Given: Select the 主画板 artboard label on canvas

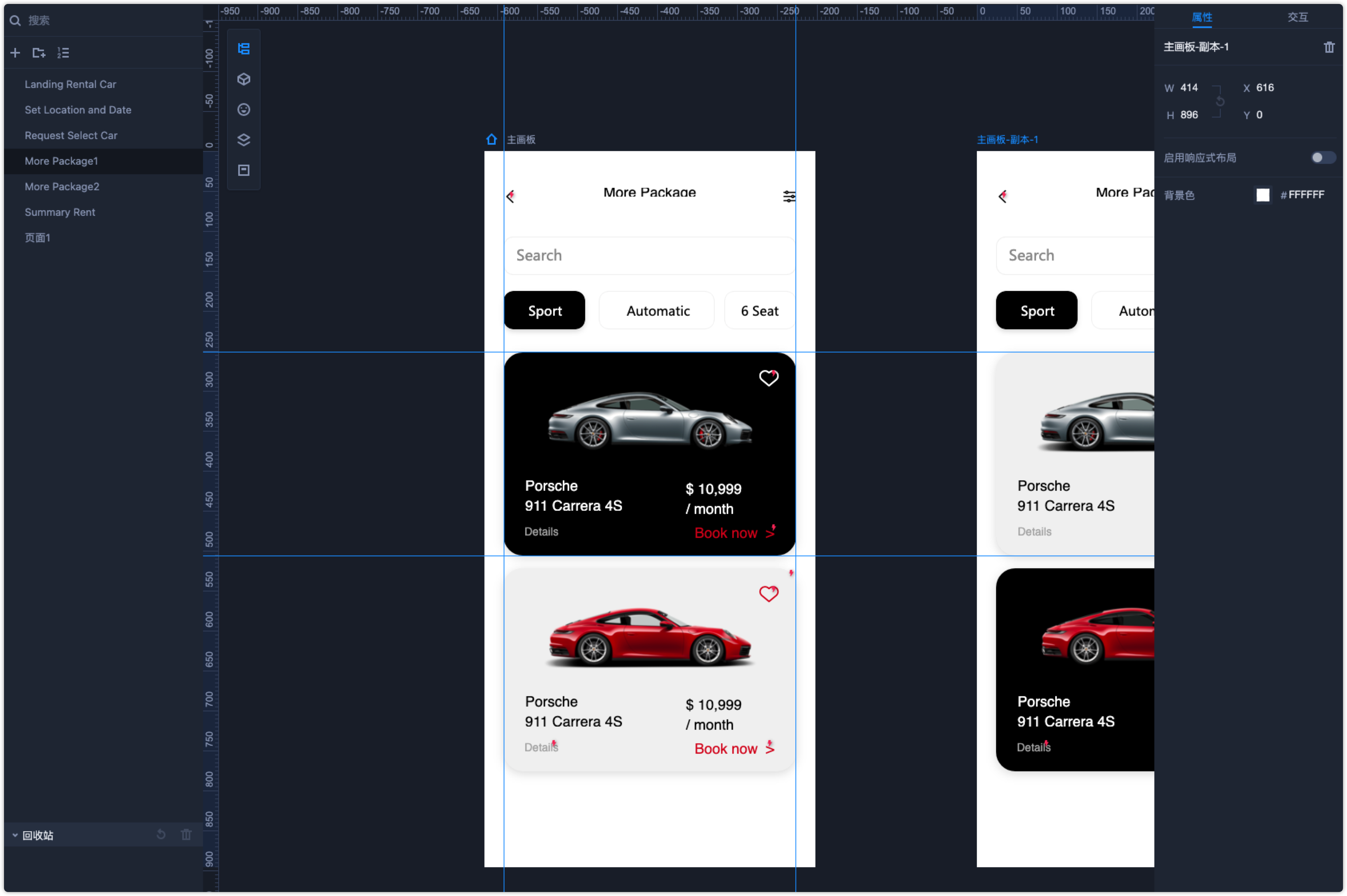Looking at the screenshot, I should point(521,139).
